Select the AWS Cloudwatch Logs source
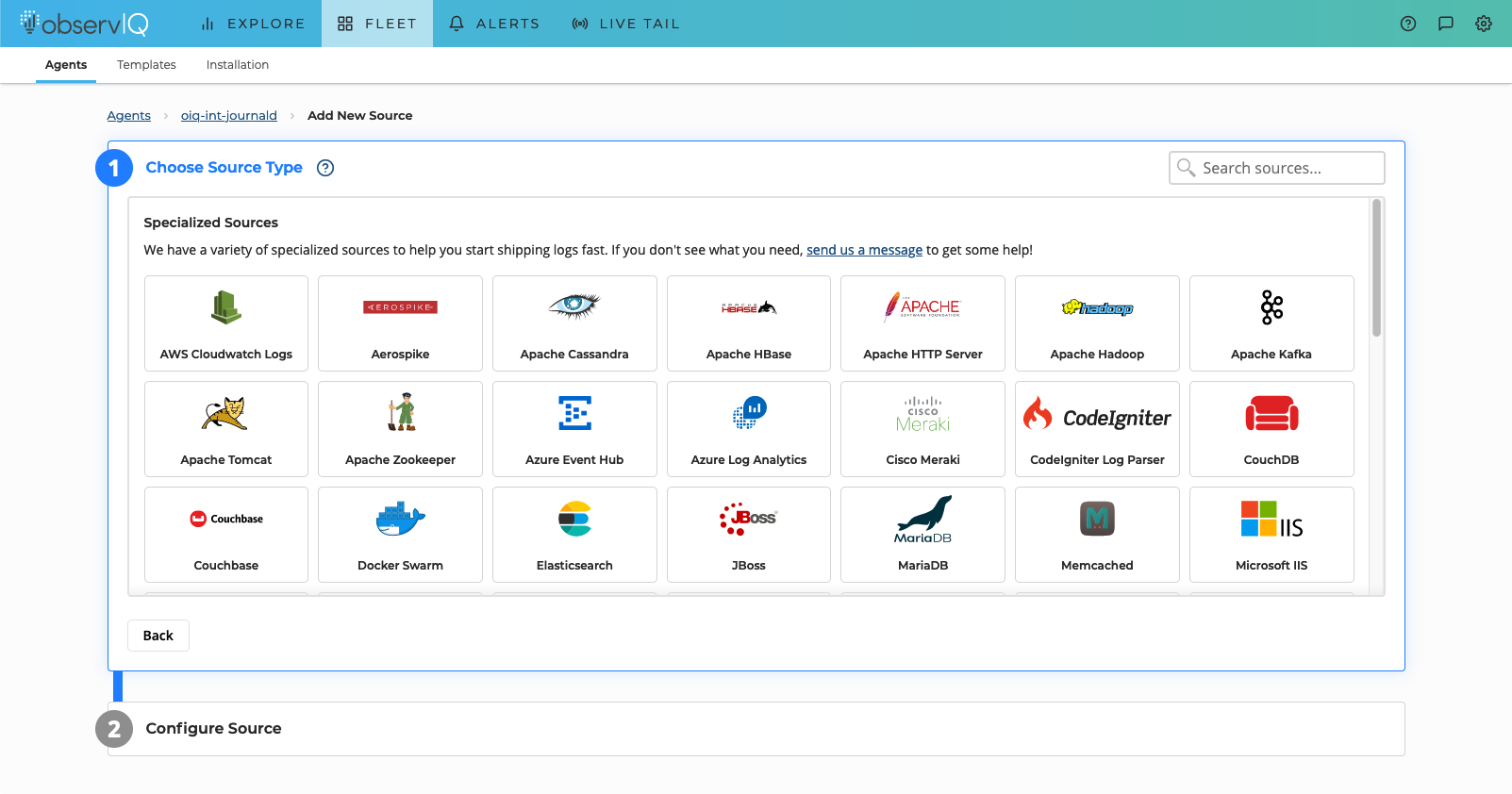This screenshot has width=1512, height=794. [226, 323]
